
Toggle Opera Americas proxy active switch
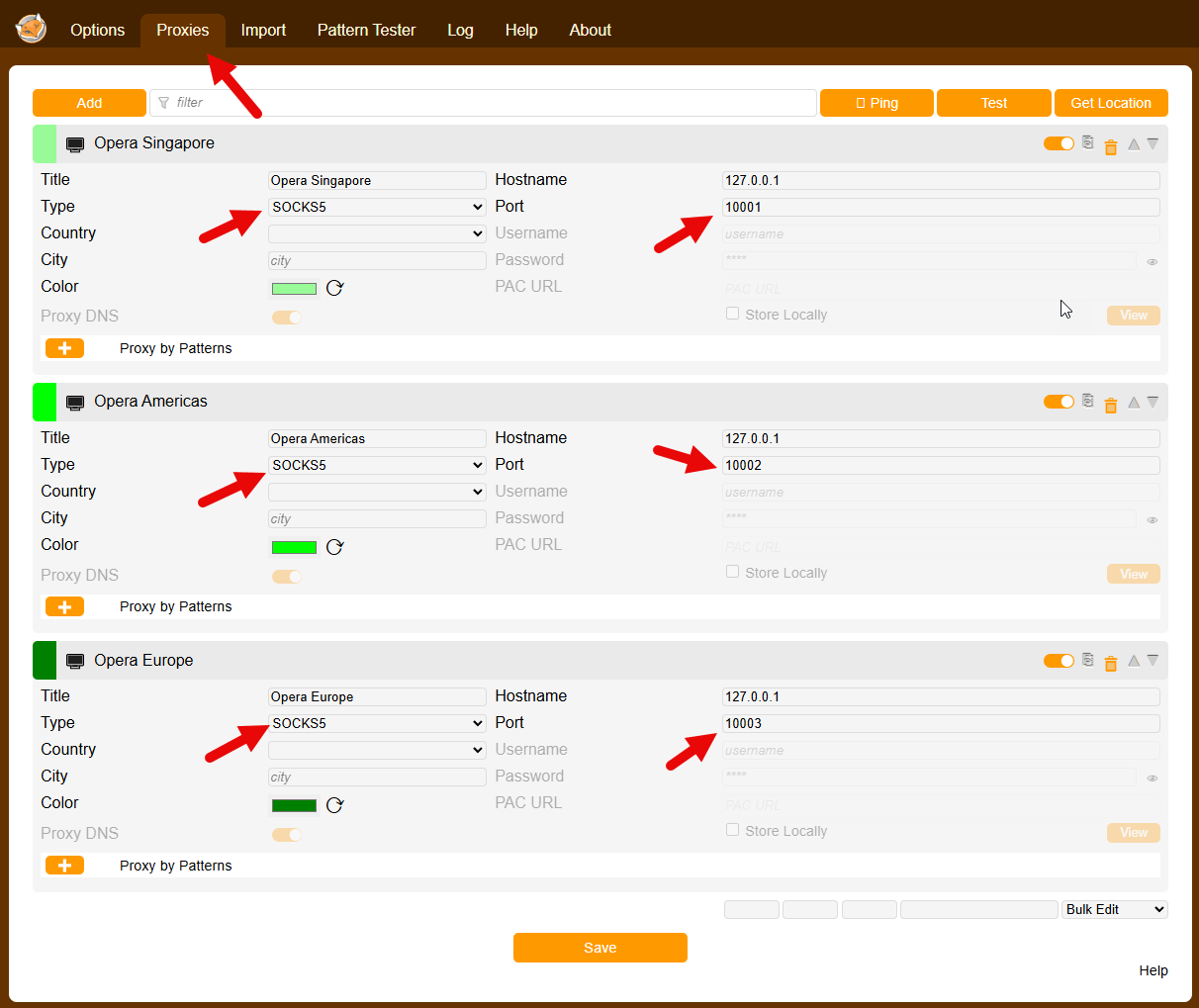click(1059, 402)
